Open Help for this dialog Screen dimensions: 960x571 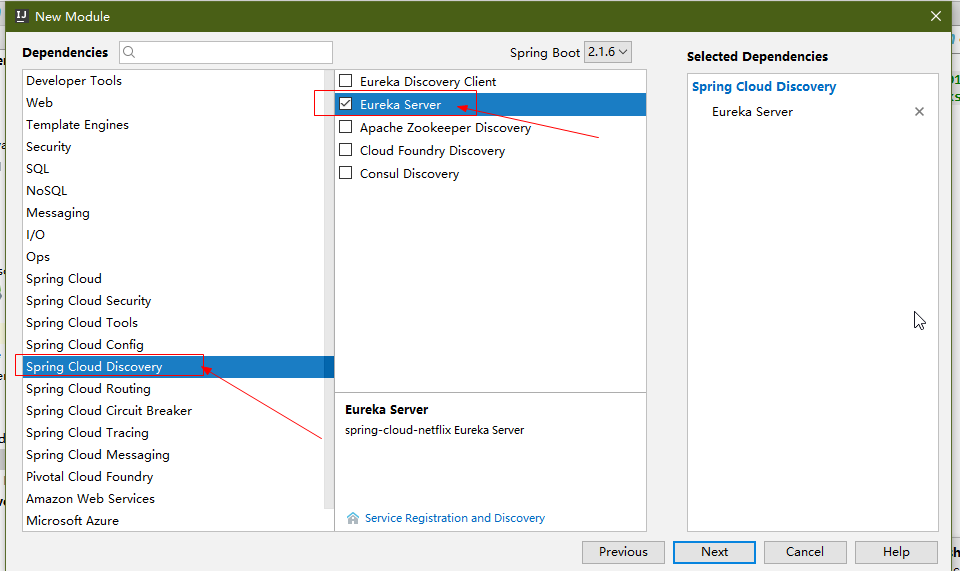pos(896,552)
